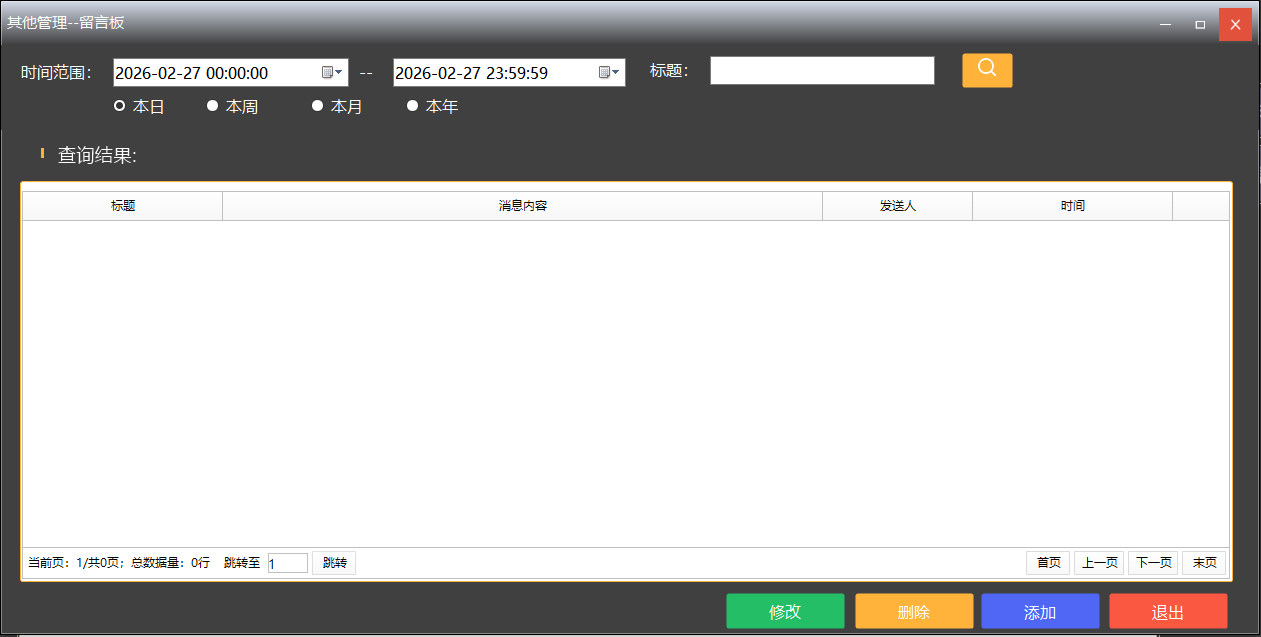Click into the 标题 search text field
The height and width of the screenshot is (637, 1261).
tap(822, 71)
